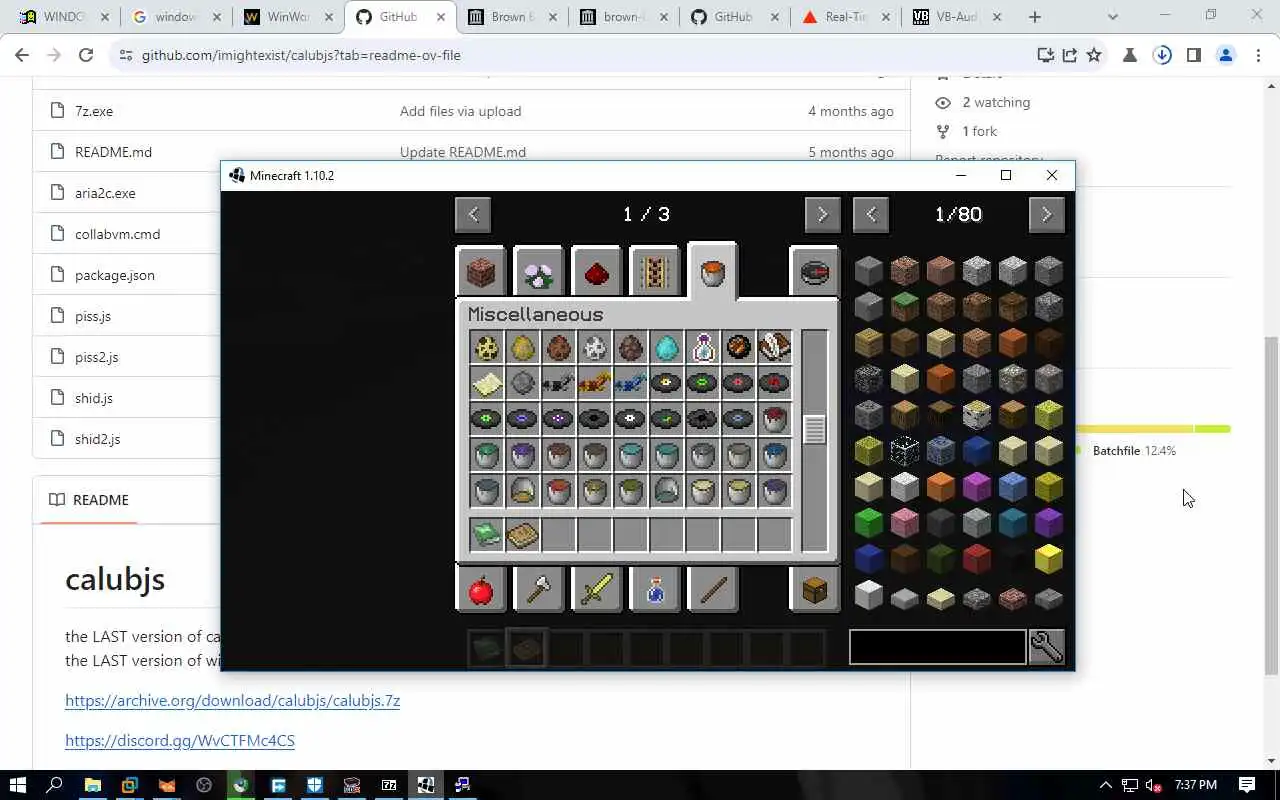
Task: Open aria2c.exe file entry
Action: [105, 193]
